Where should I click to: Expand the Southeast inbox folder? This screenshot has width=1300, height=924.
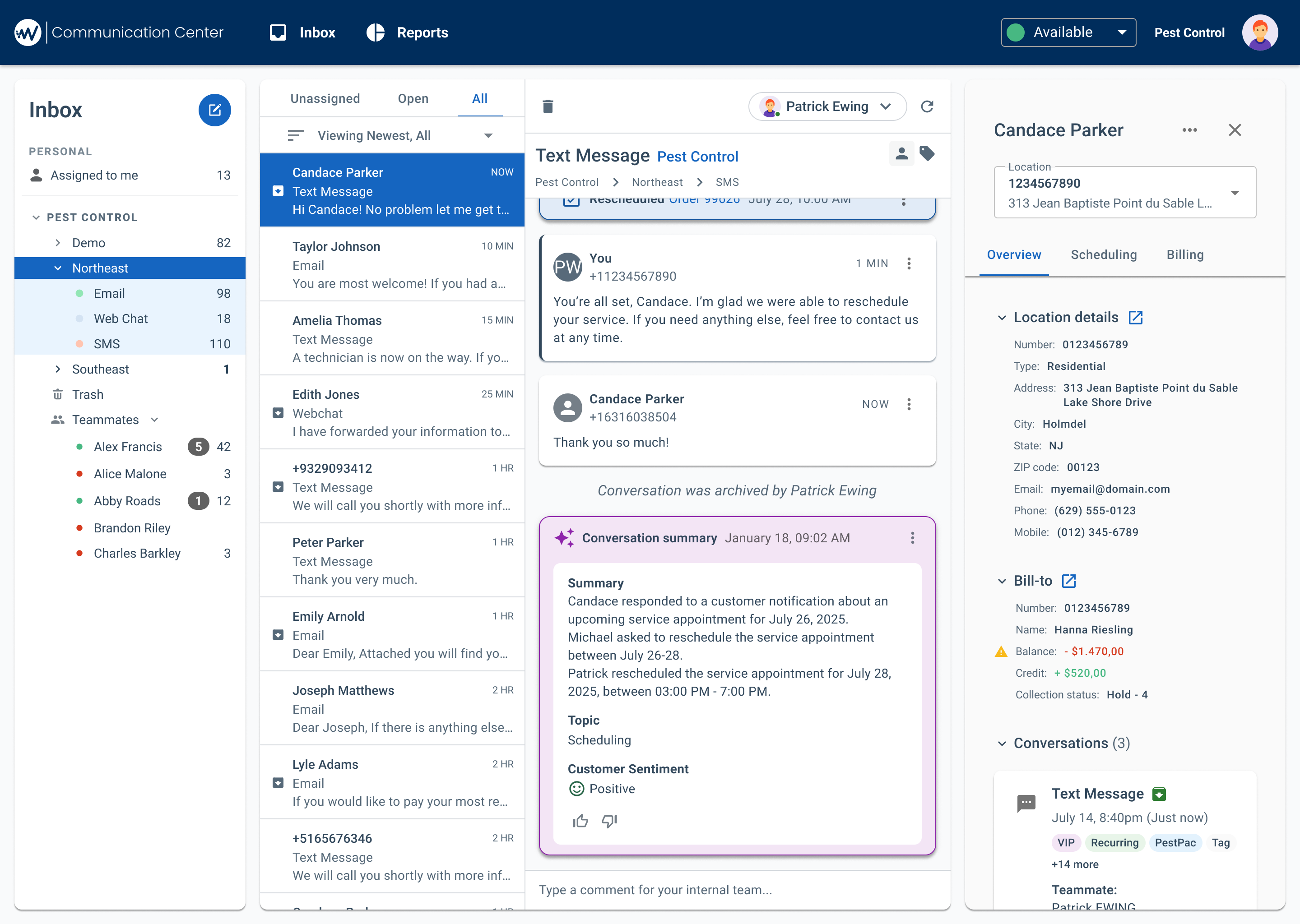pos(58,369)
